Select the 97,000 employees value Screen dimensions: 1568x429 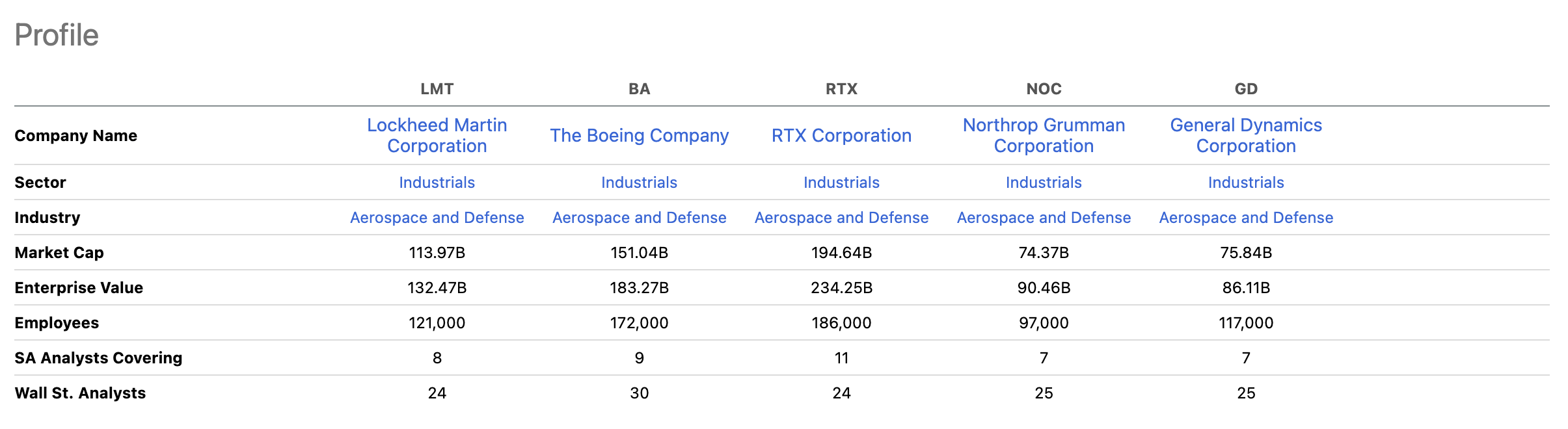click(1044, 323)
